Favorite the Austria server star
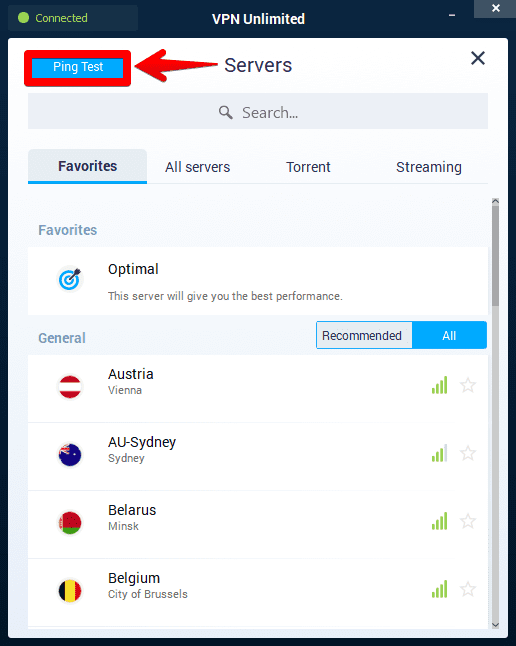Image resolution: width=516 pixels, height=646 pixels. coord(468,385)
